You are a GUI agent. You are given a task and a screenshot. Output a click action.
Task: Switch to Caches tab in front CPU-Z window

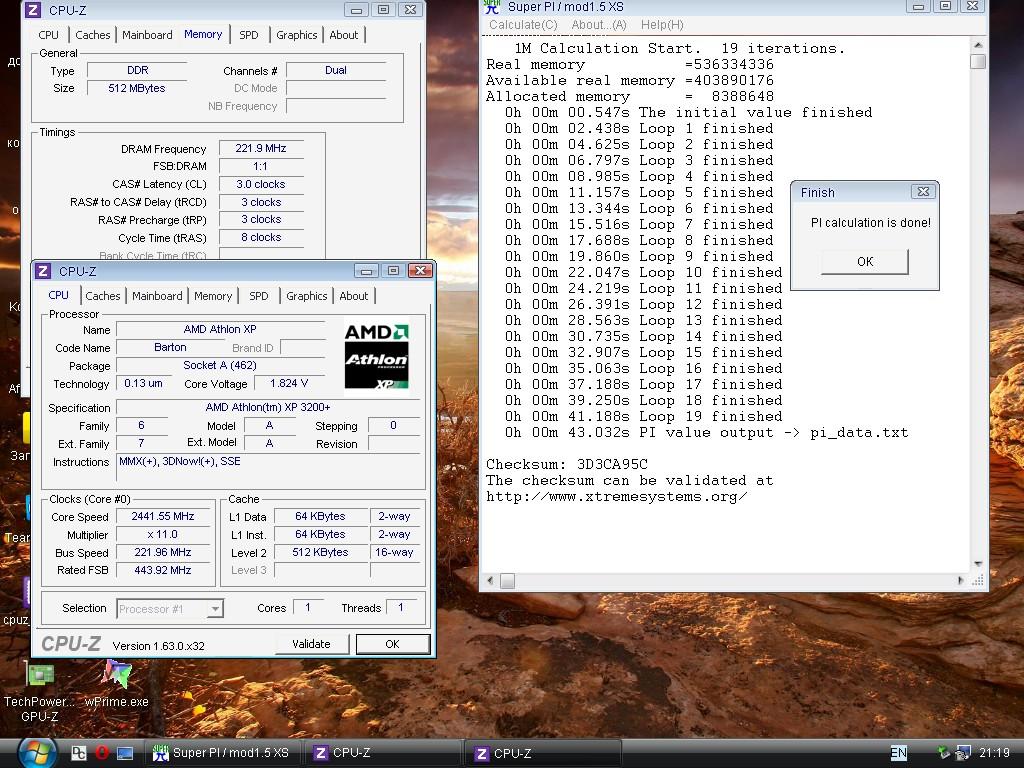[103, 296]
